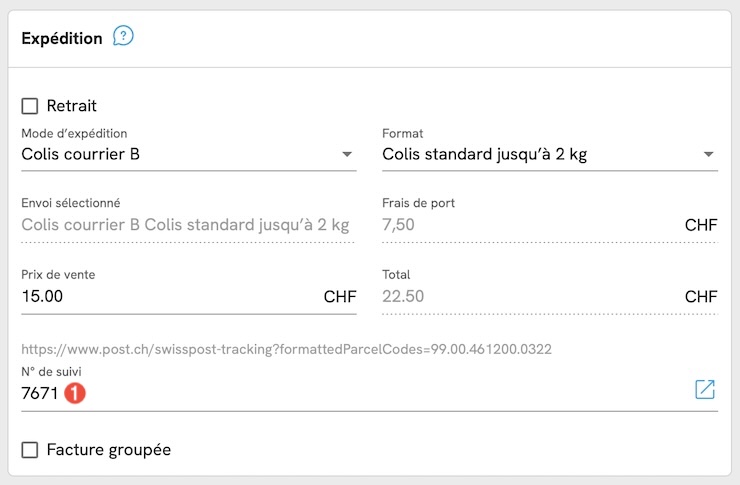Click the Expédition section heading

pyautogui.click(x=62, y=38)
